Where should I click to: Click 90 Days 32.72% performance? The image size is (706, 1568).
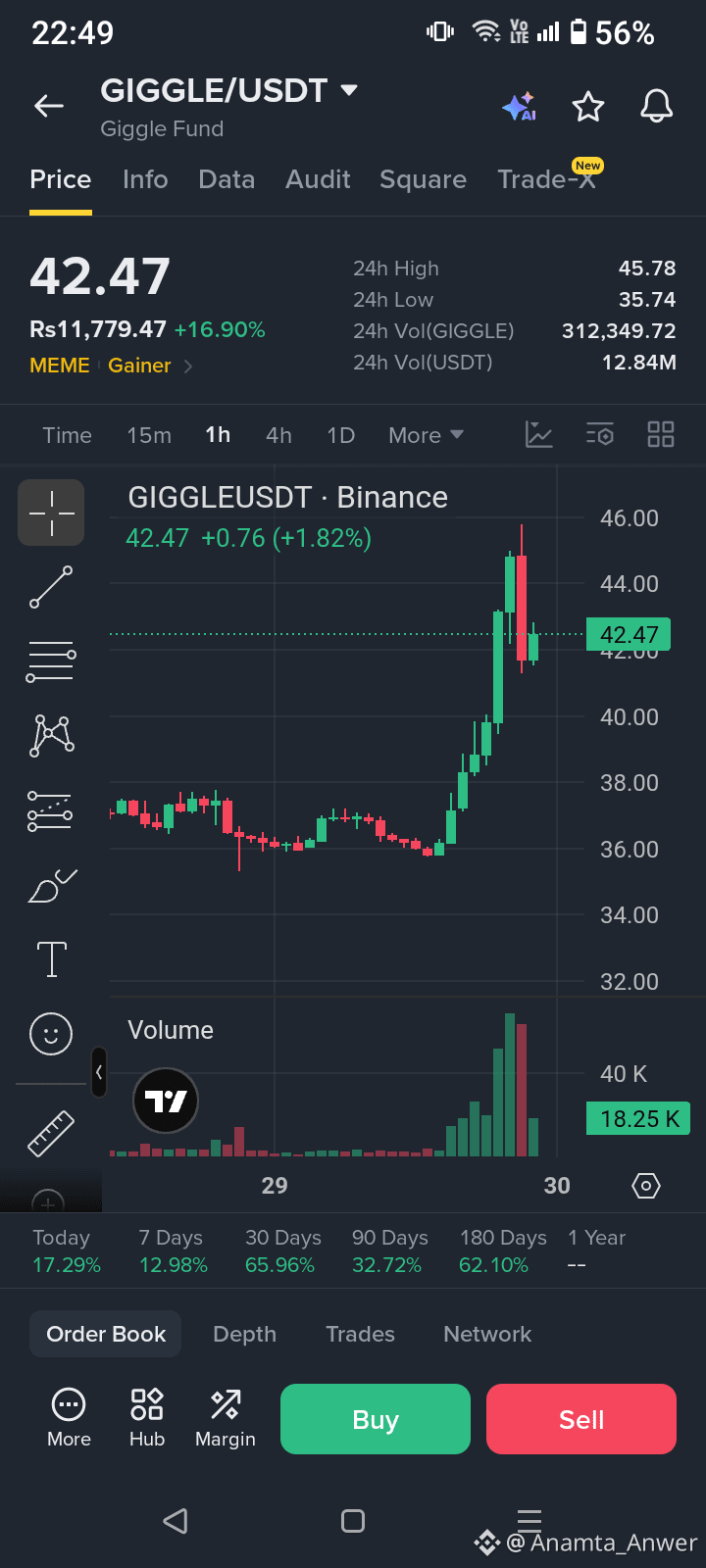[388, 1251]
